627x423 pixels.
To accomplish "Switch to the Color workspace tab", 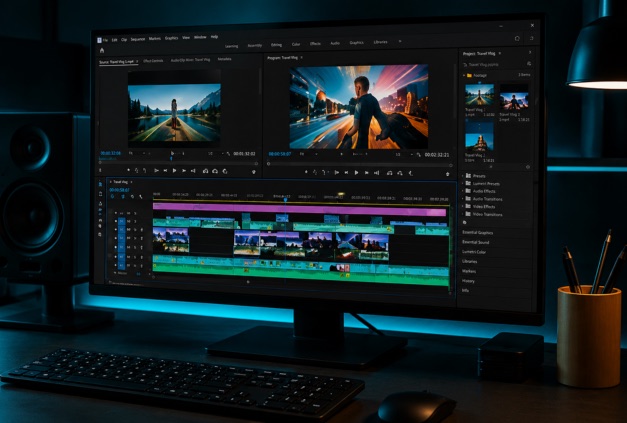I will point(296,44).
